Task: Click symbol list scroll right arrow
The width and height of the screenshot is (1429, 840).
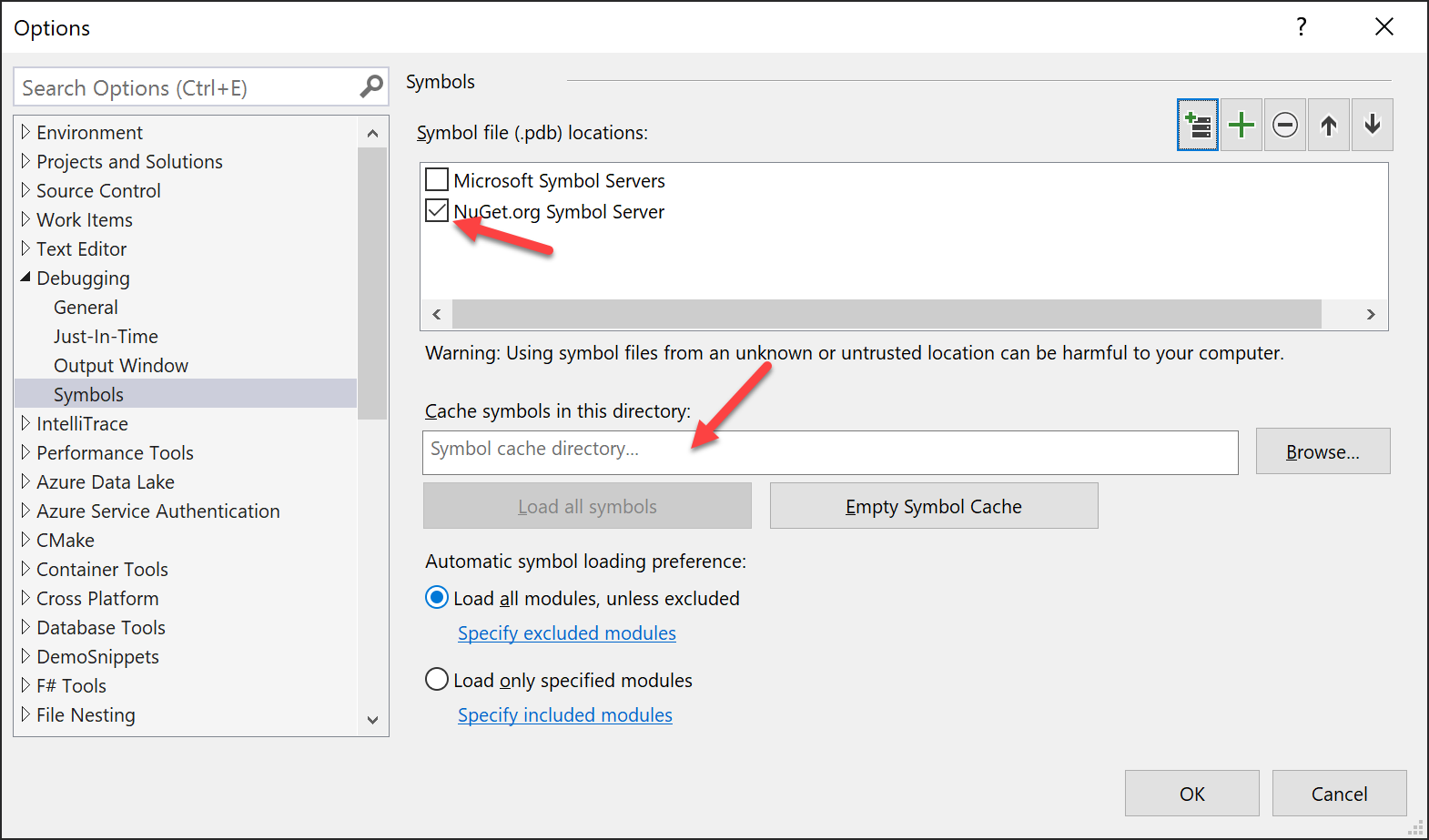Action: [x=1371, y=315]
